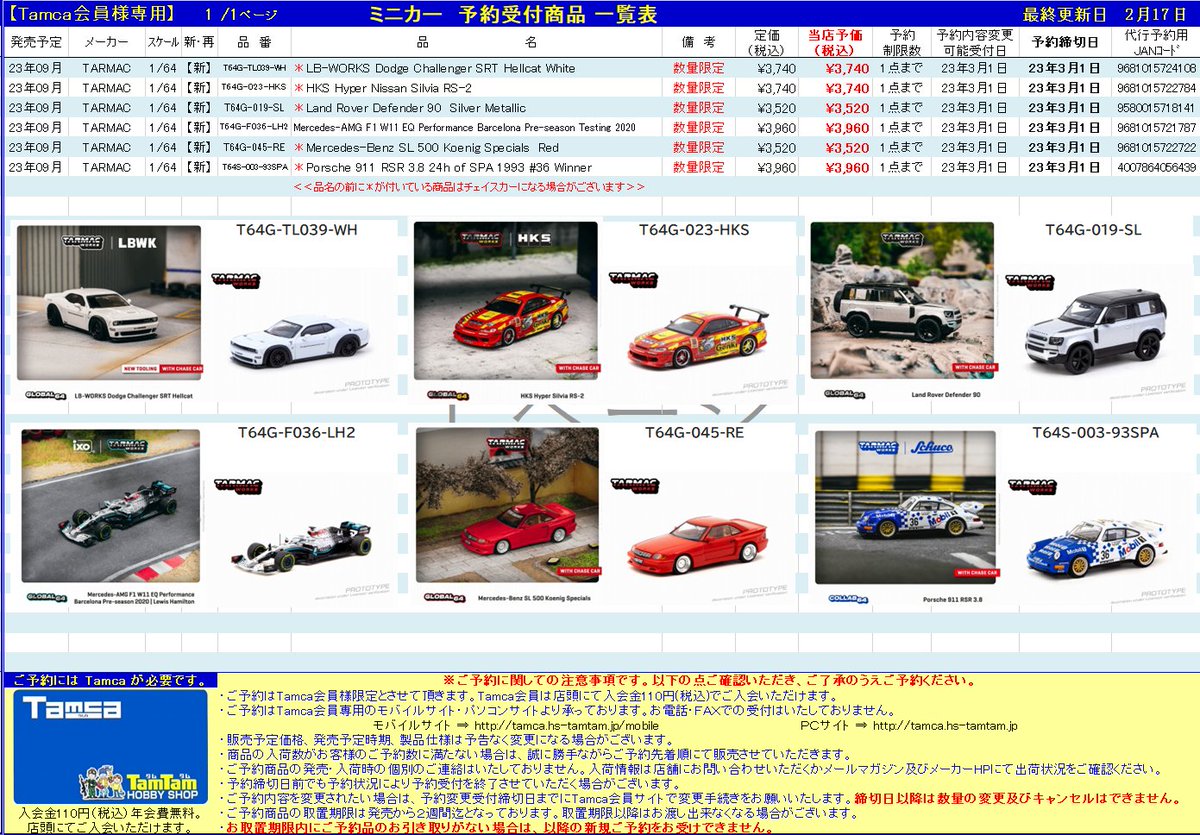
Task: Click the LBWK logo on the Dodge Challenger photo
Action: pos(137,242)
